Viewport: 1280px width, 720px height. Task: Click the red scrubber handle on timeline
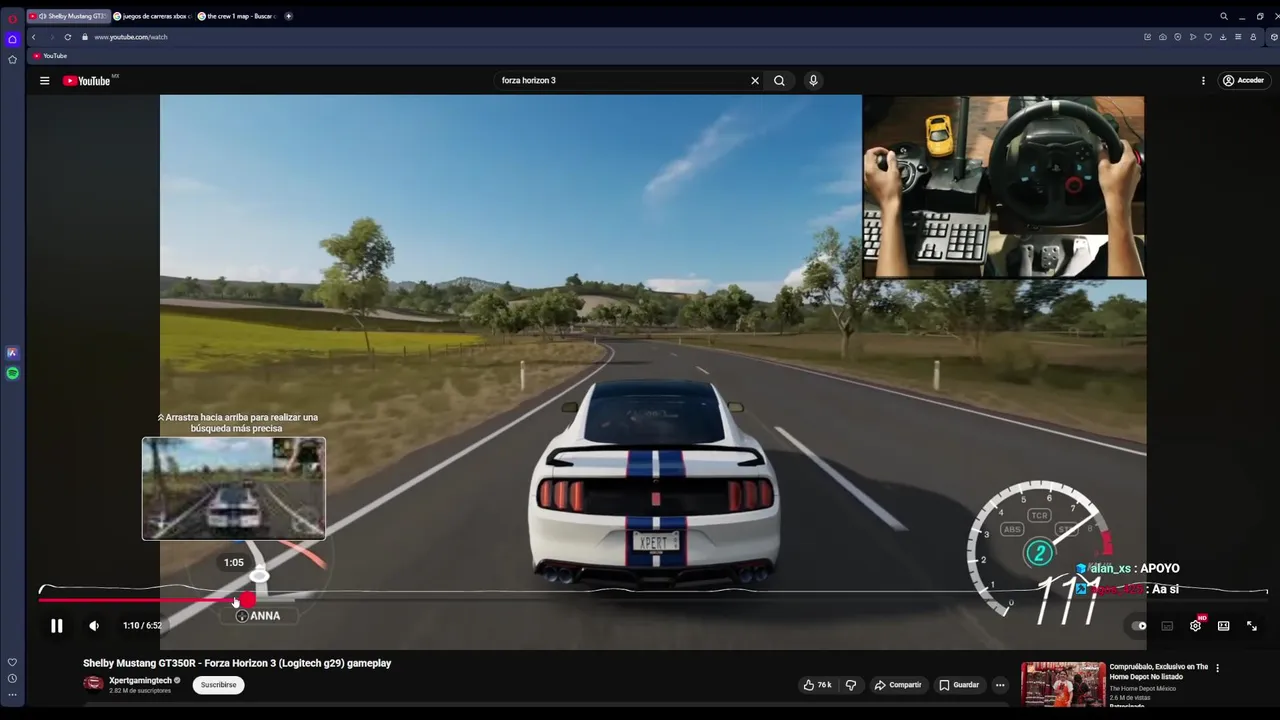coord(247,600)
